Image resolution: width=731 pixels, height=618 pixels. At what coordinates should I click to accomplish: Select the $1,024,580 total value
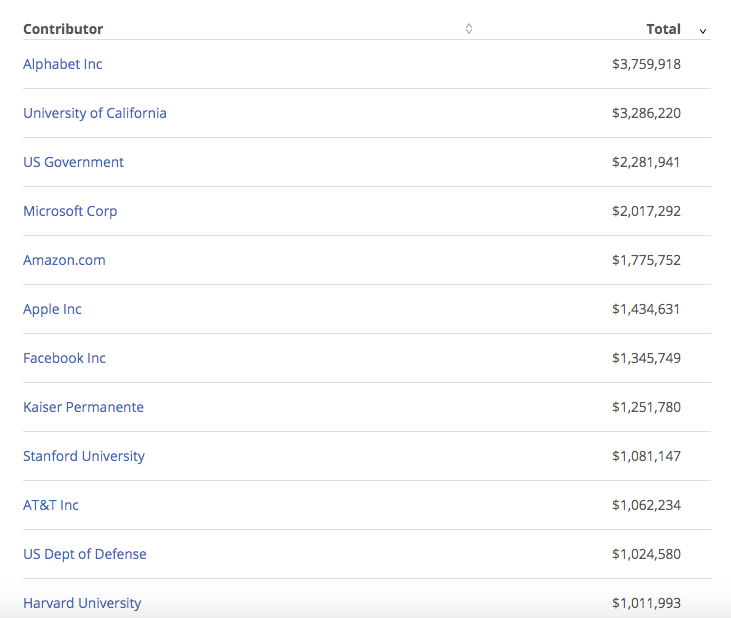(x=646, y=554)
